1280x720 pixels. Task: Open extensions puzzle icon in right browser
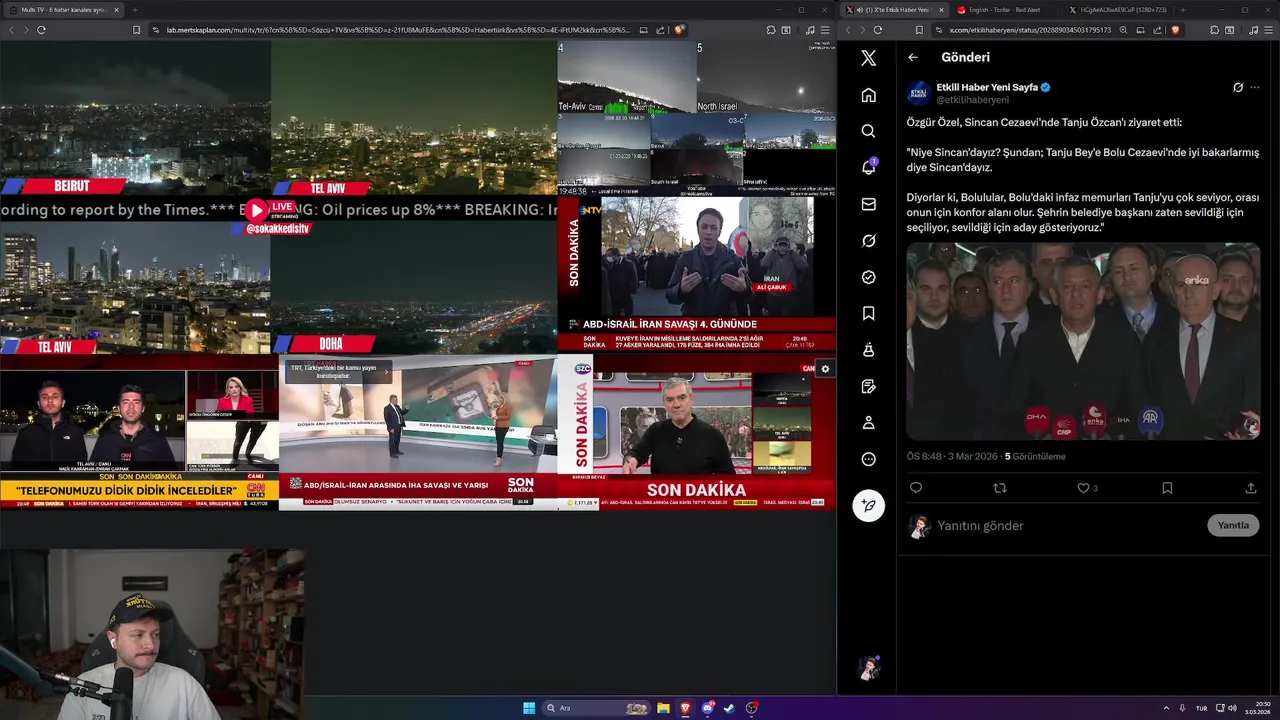pos(1214,30)
